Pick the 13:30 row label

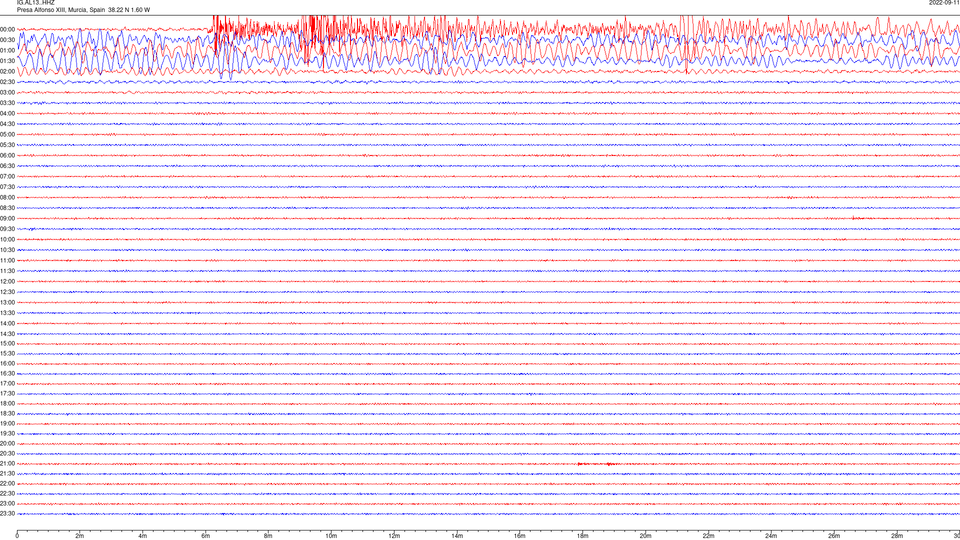coord(7,313)
